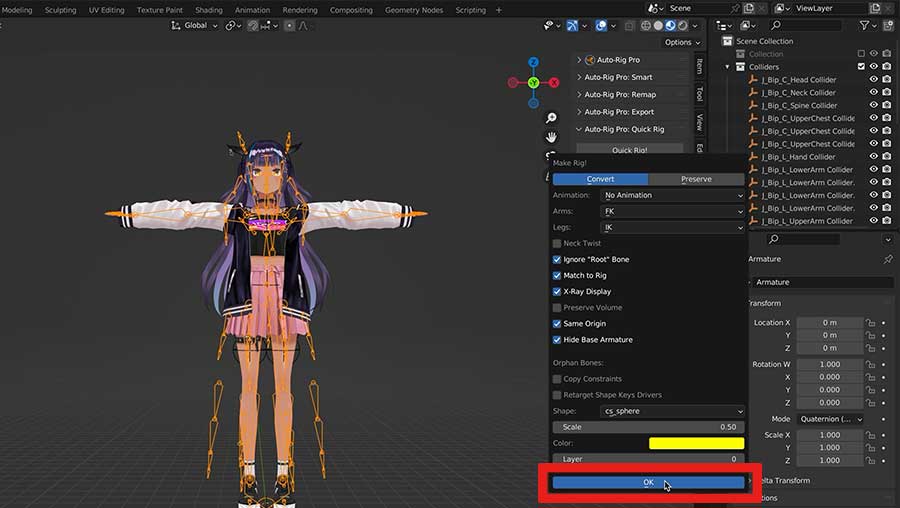The image size is (900, 508).
Task: Open the Global transform orientation dropdown
Action: pyautogui.click(x=195, y=26)
